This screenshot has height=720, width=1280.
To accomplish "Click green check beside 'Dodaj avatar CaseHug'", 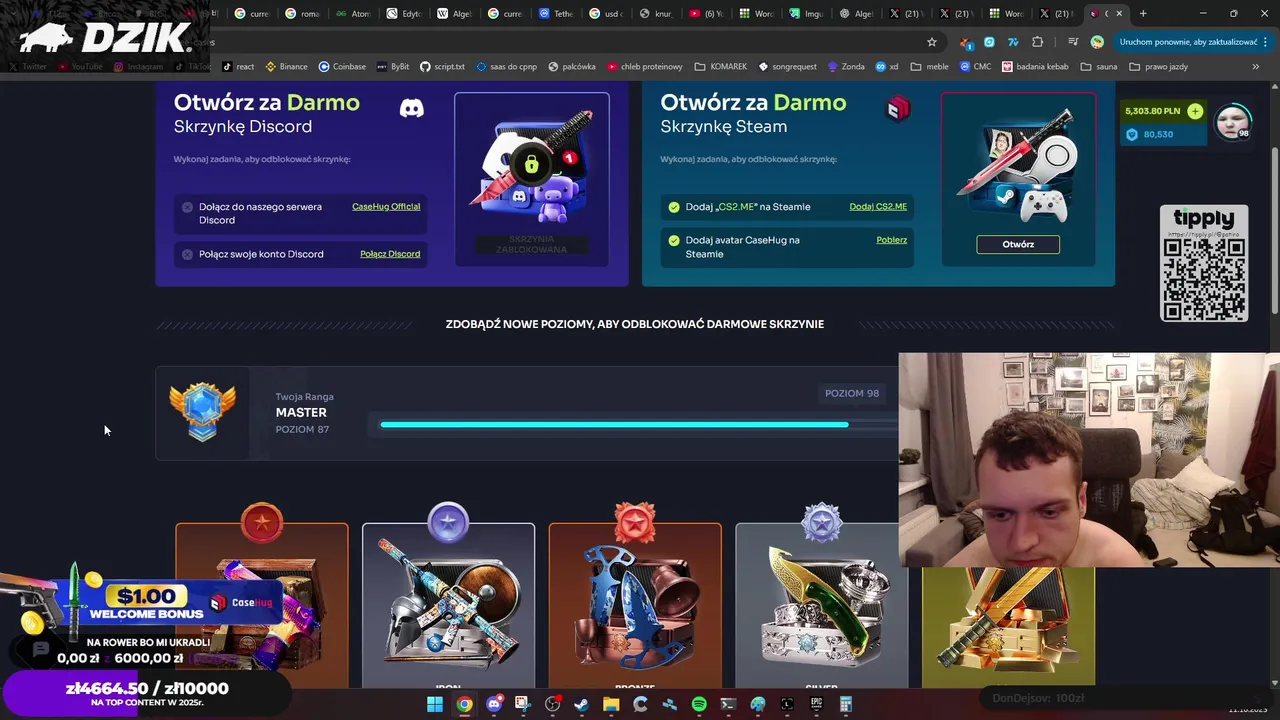I will coord(674,240).
